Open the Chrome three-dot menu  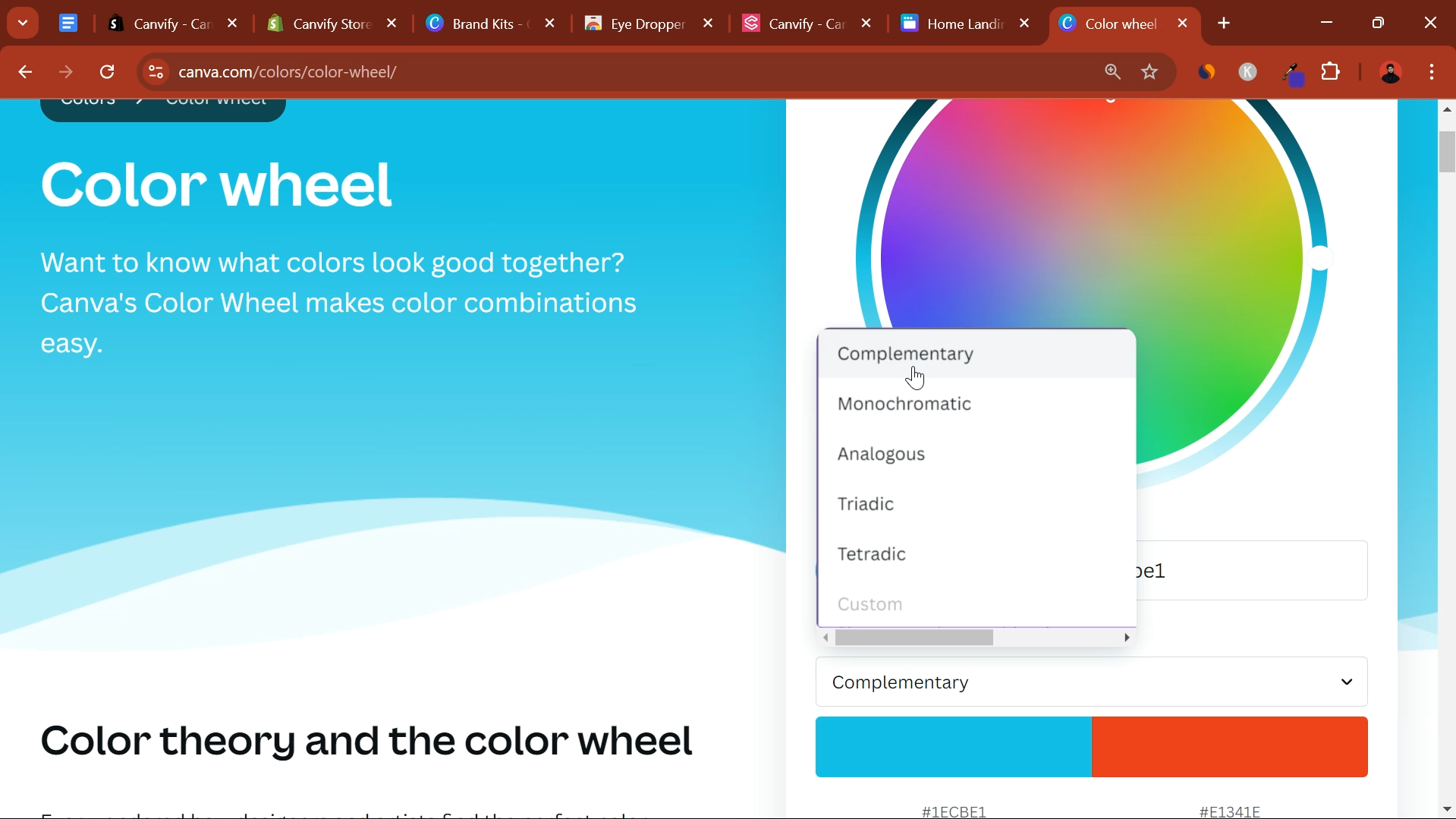tap(1432, 73)
